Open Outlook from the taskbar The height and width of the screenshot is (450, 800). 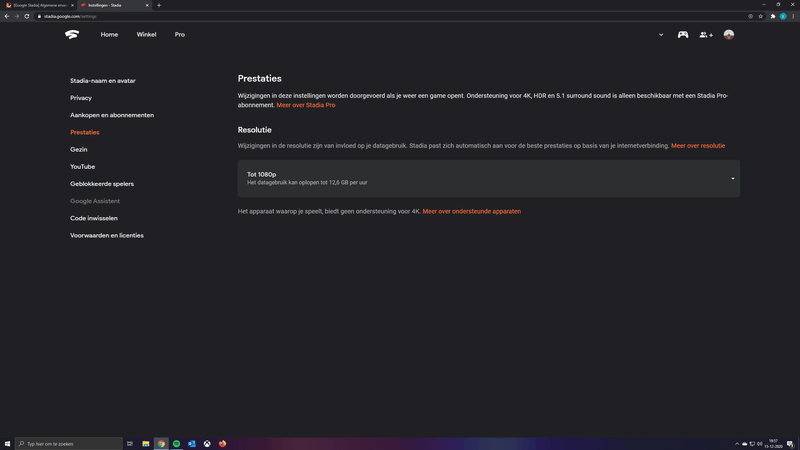[192, 444]
